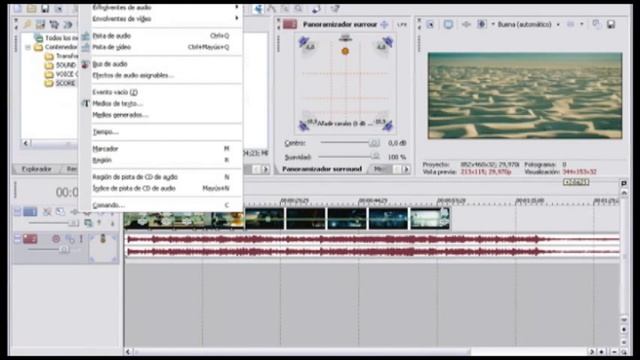Click the front-left speaker icon in surround panner

(x=304, y=42)
